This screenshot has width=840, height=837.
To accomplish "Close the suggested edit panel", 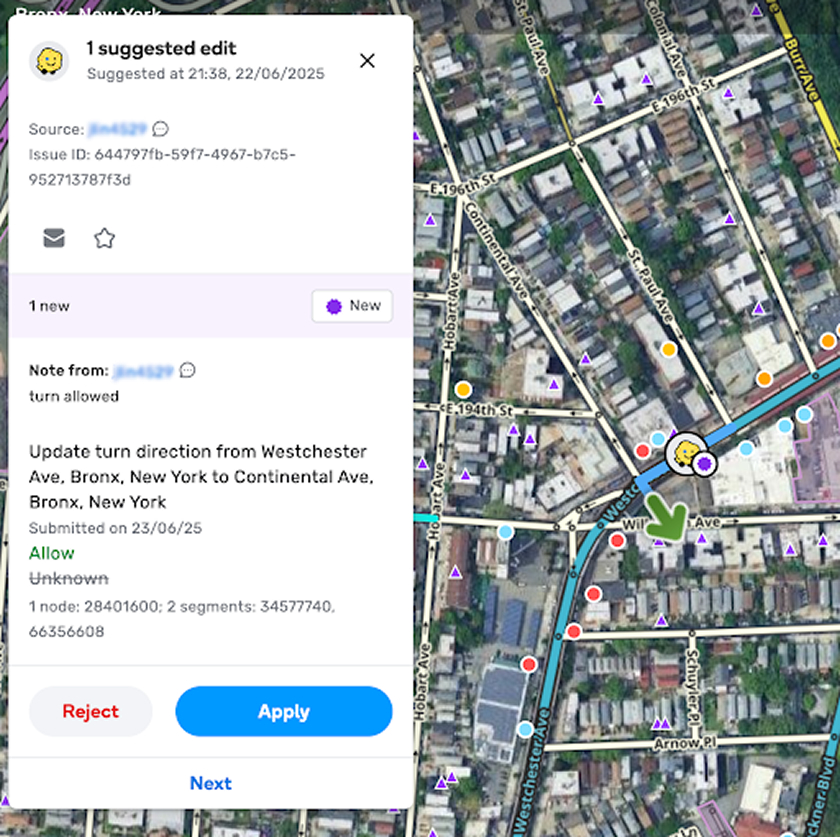I will coord(367,61).
